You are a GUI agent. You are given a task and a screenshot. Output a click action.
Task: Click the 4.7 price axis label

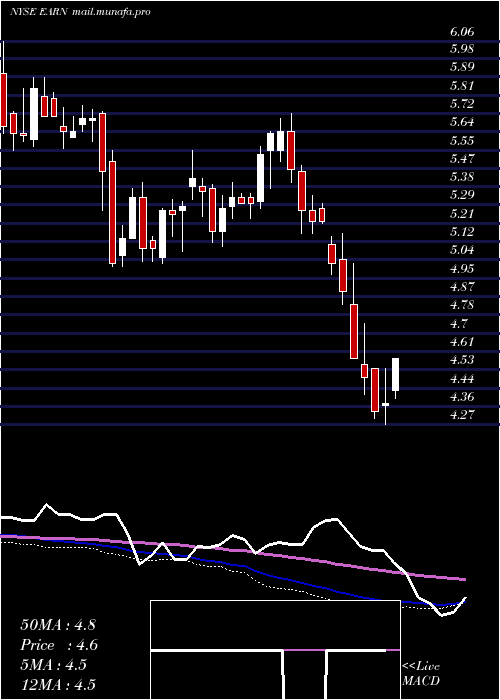pyautogui.click(x=458, y=323)
